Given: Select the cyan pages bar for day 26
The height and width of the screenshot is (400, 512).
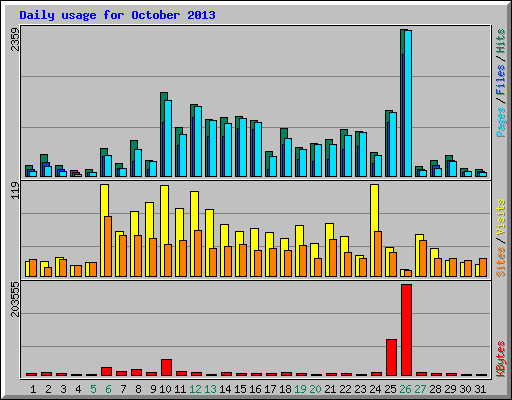Looking at the screenshot, I should [408, 103].
